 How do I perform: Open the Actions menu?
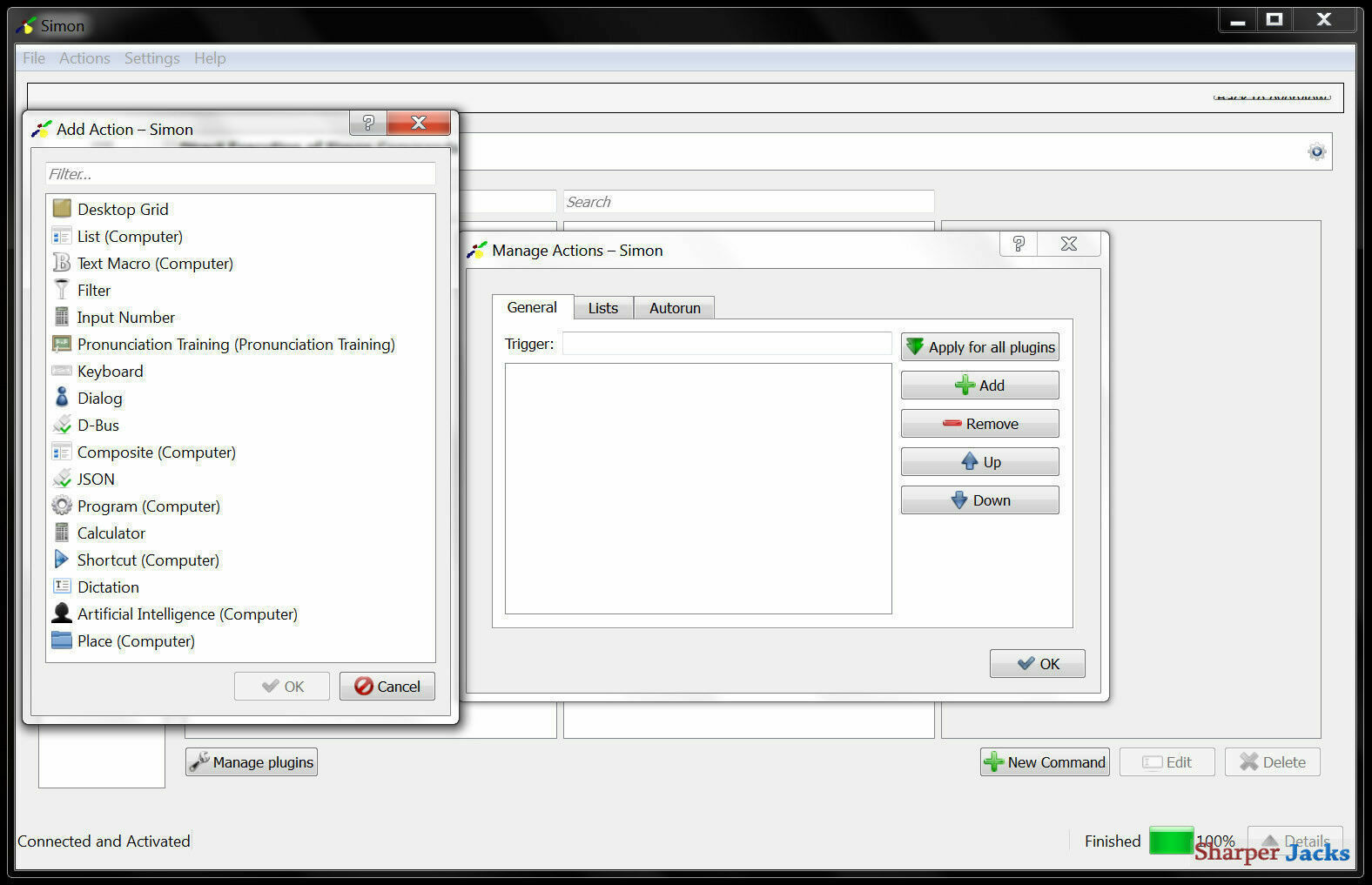pyautogui.click(x=84, y=58)
